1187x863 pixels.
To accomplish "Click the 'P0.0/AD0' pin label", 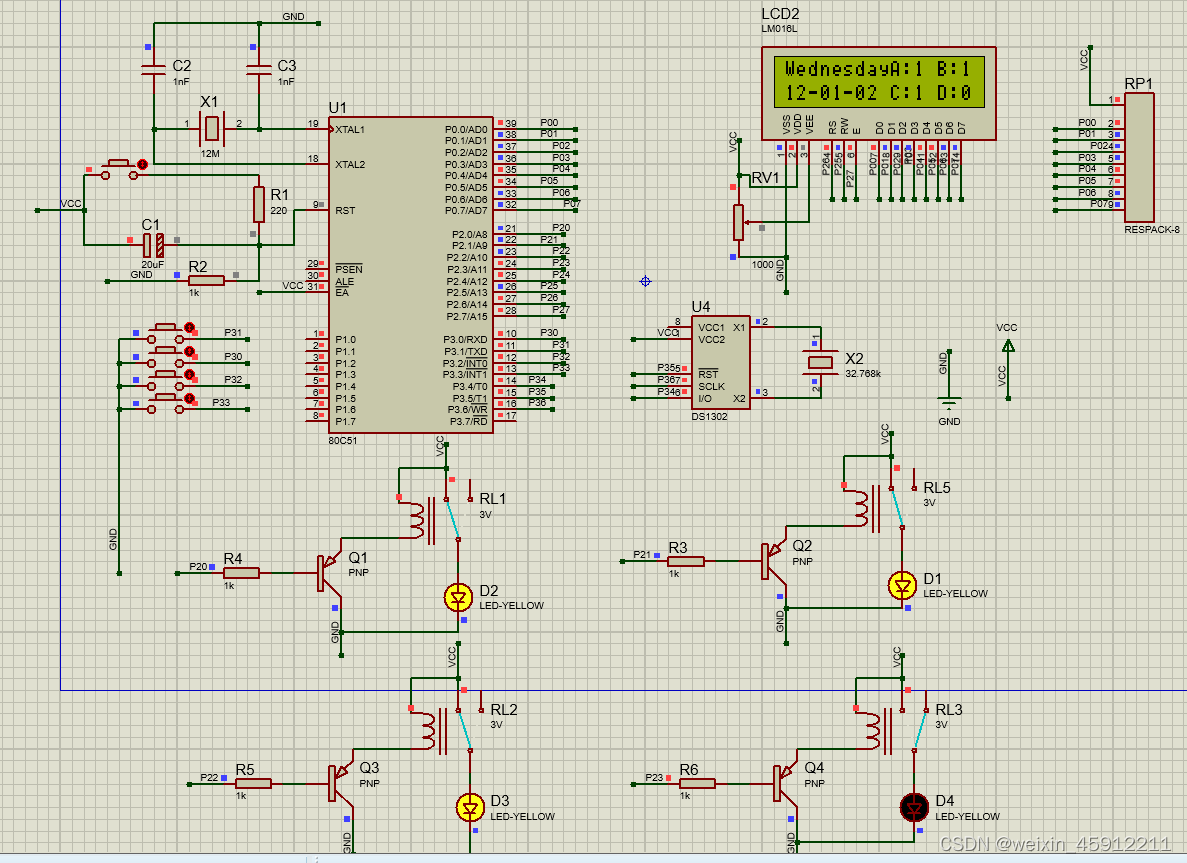I will click(466, 129).
